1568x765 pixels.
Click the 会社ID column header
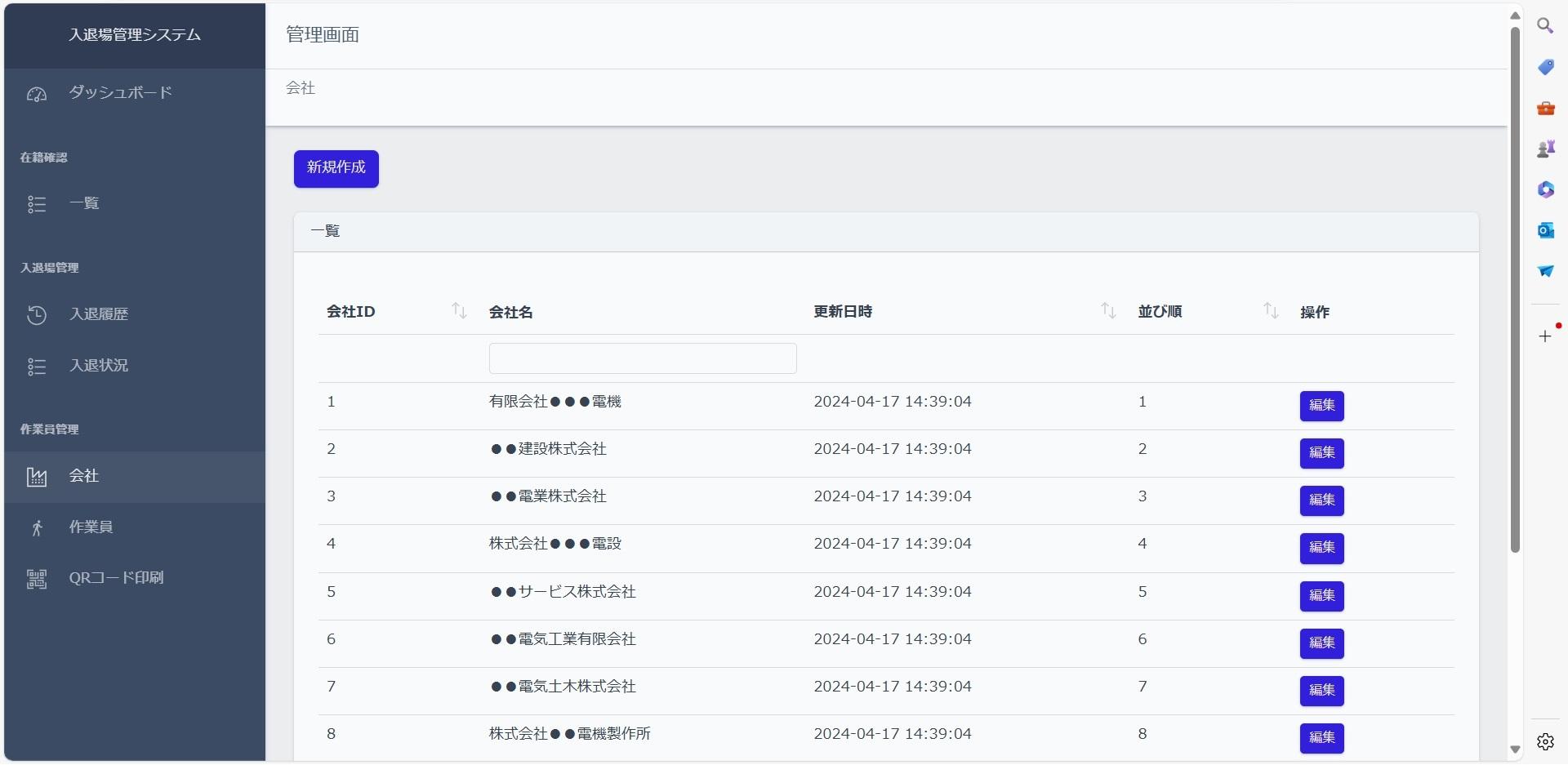click(351, 312)
